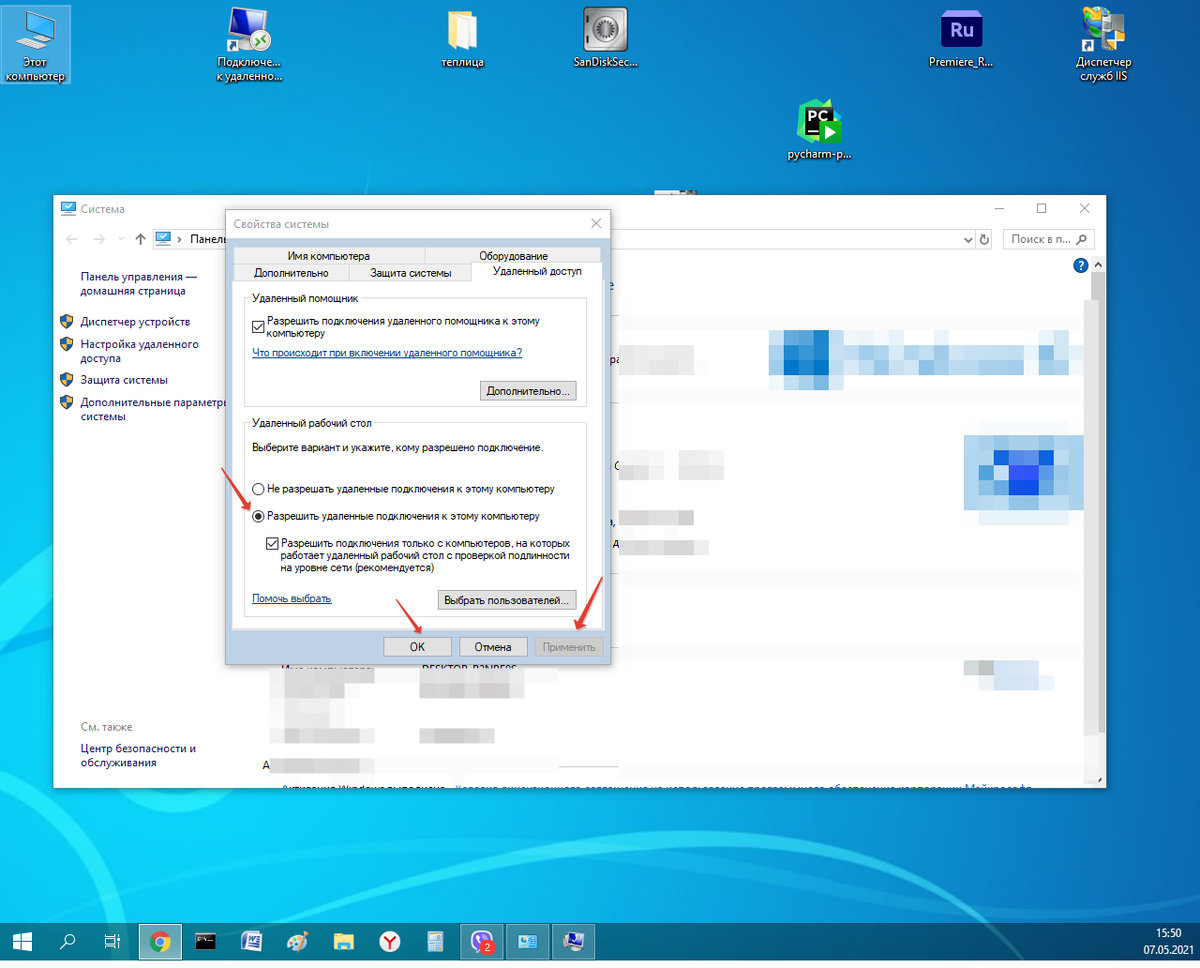Screen dimensions: 1200x968
Task: Select 'Не разрешать удаленные подключения' radio option
Action: pyautogui.click(x=258, y=490)
